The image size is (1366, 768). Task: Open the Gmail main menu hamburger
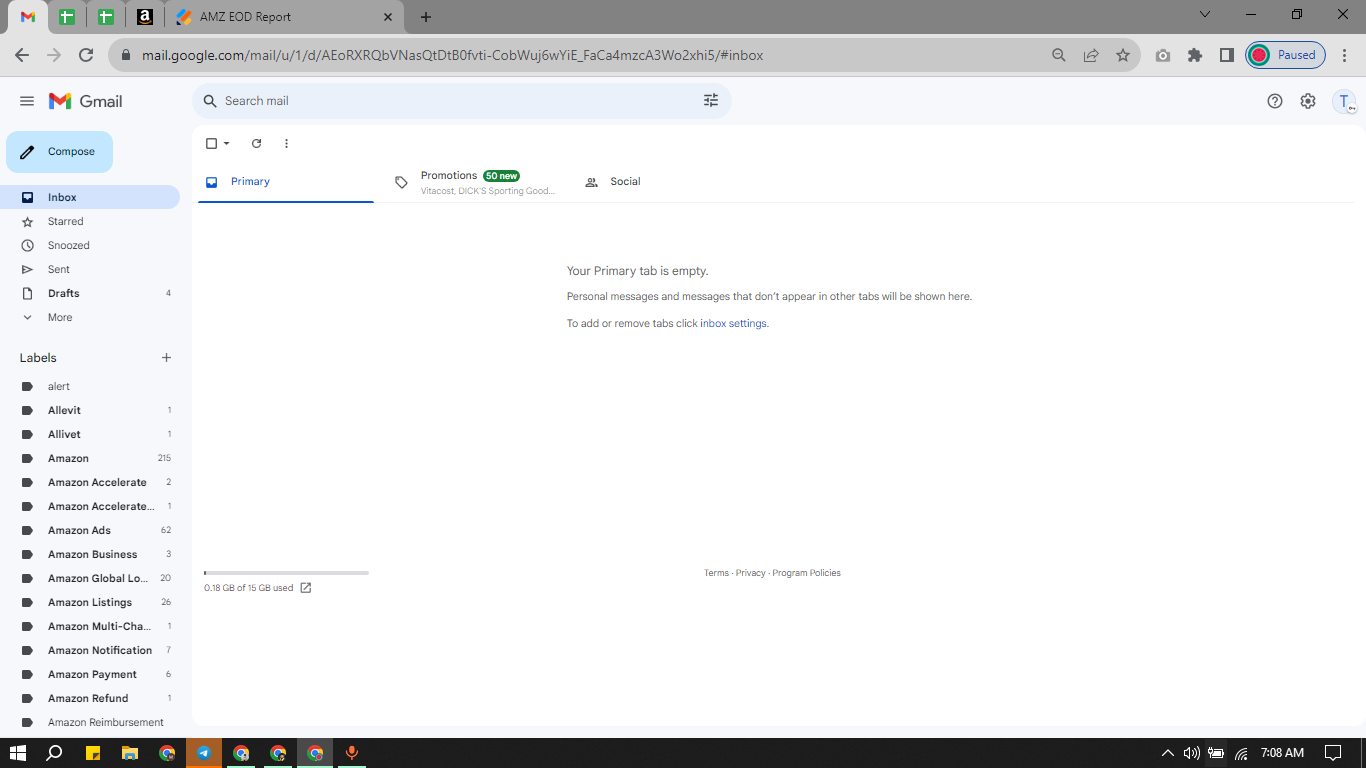click(27, 101)
